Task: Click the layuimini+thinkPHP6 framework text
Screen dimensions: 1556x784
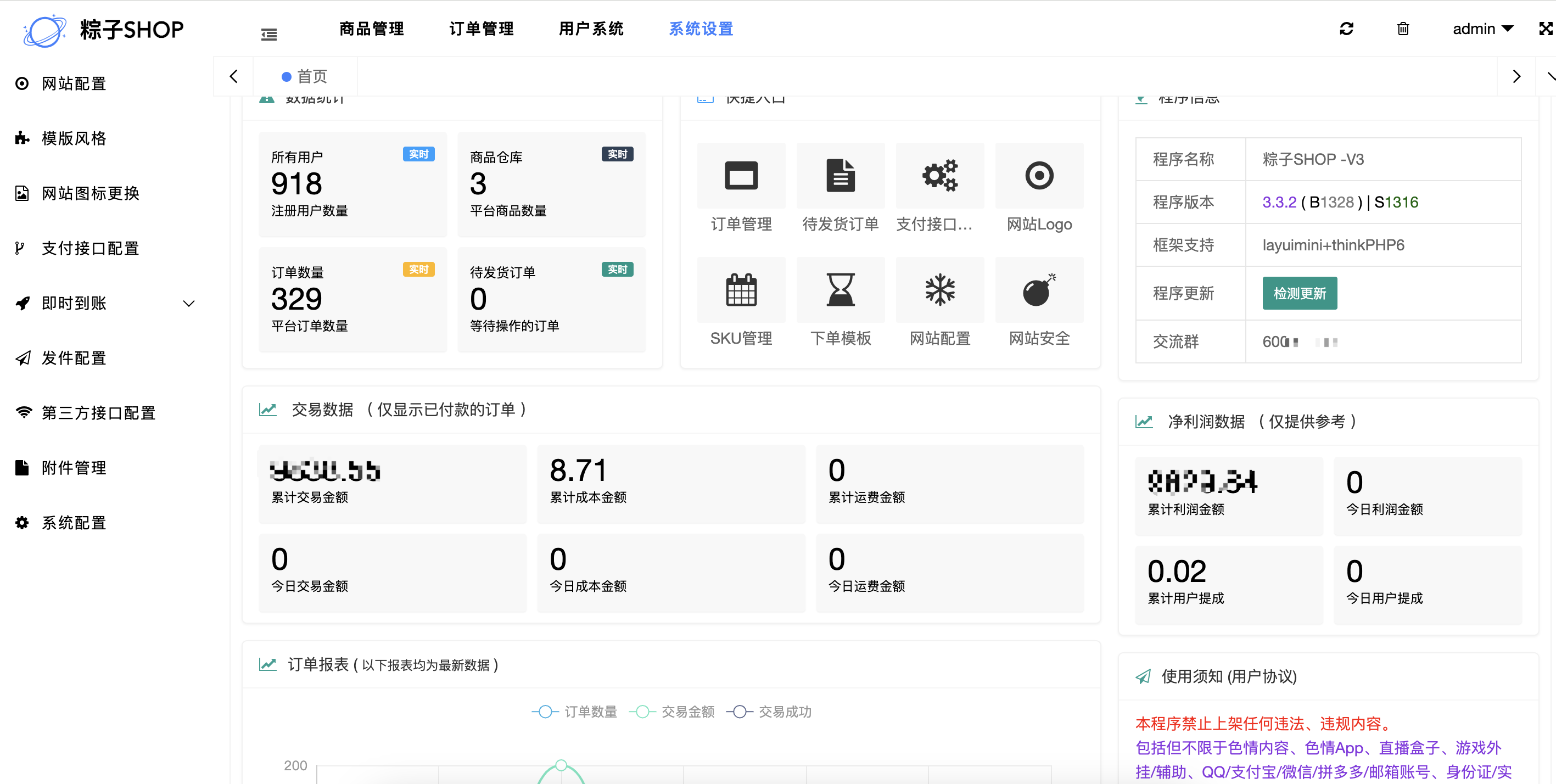Action: coord(1333,245)
